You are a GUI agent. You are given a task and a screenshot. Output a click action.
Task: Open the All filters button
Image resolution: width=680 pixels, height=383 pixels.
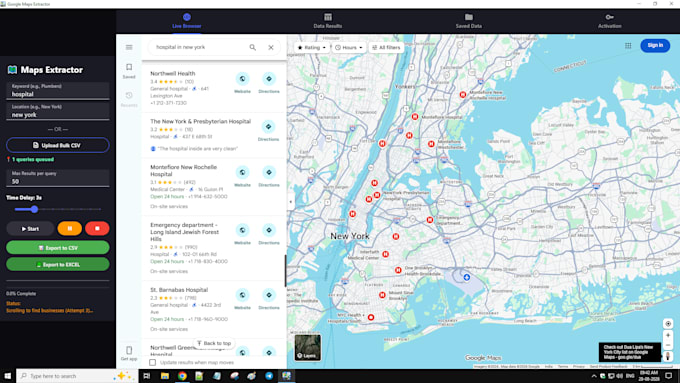(x=386, y=47)
